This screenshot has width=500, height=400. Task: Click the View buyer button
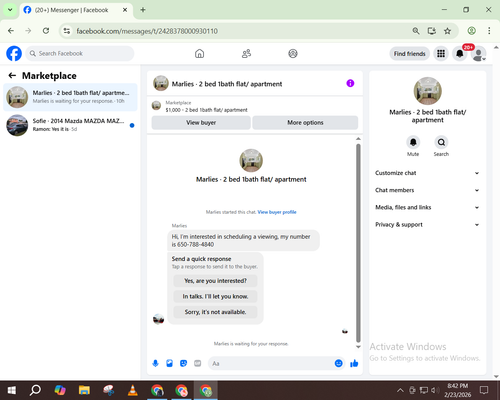(x=201, y=123)
